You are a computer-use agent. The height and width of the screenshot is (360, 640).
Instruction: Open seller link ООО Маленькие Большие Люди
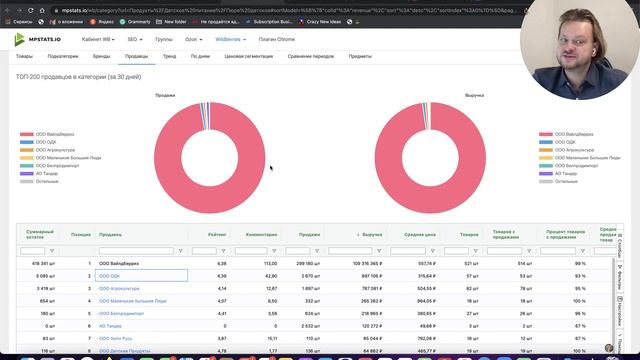click(133, 301)
